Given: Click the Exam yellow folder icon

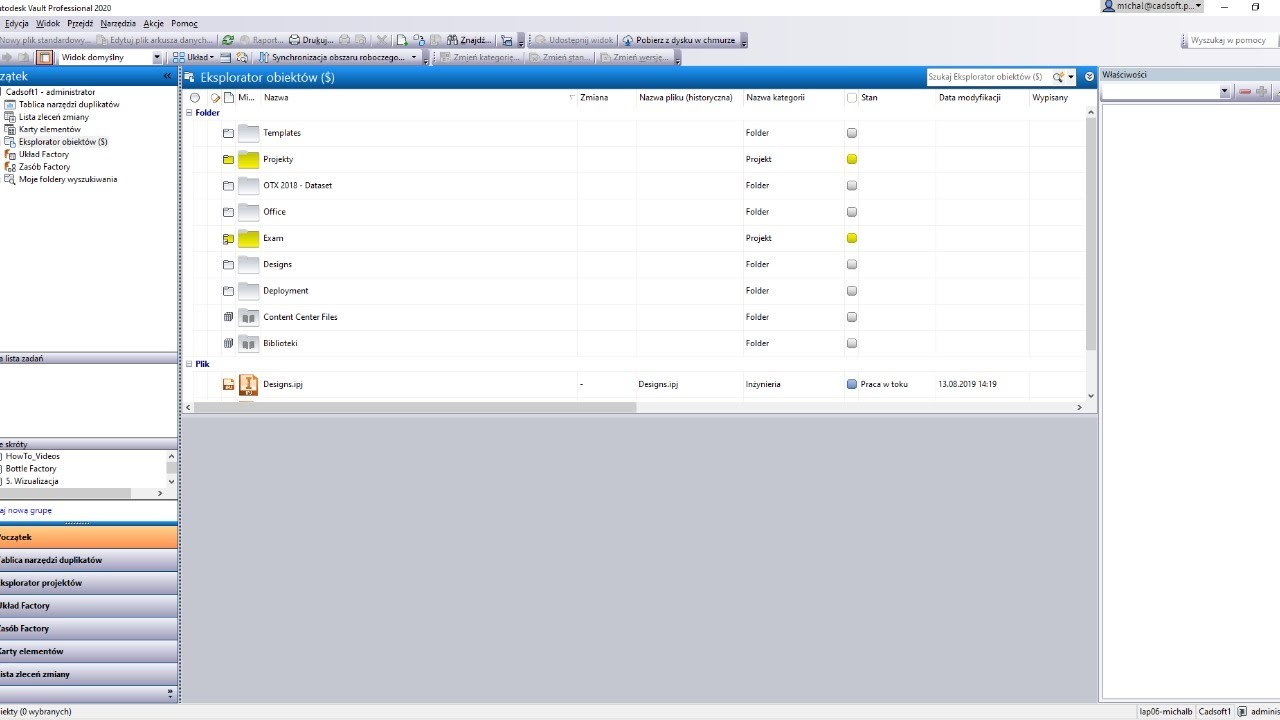Looking at the screenshot, I should coord(248,238).
